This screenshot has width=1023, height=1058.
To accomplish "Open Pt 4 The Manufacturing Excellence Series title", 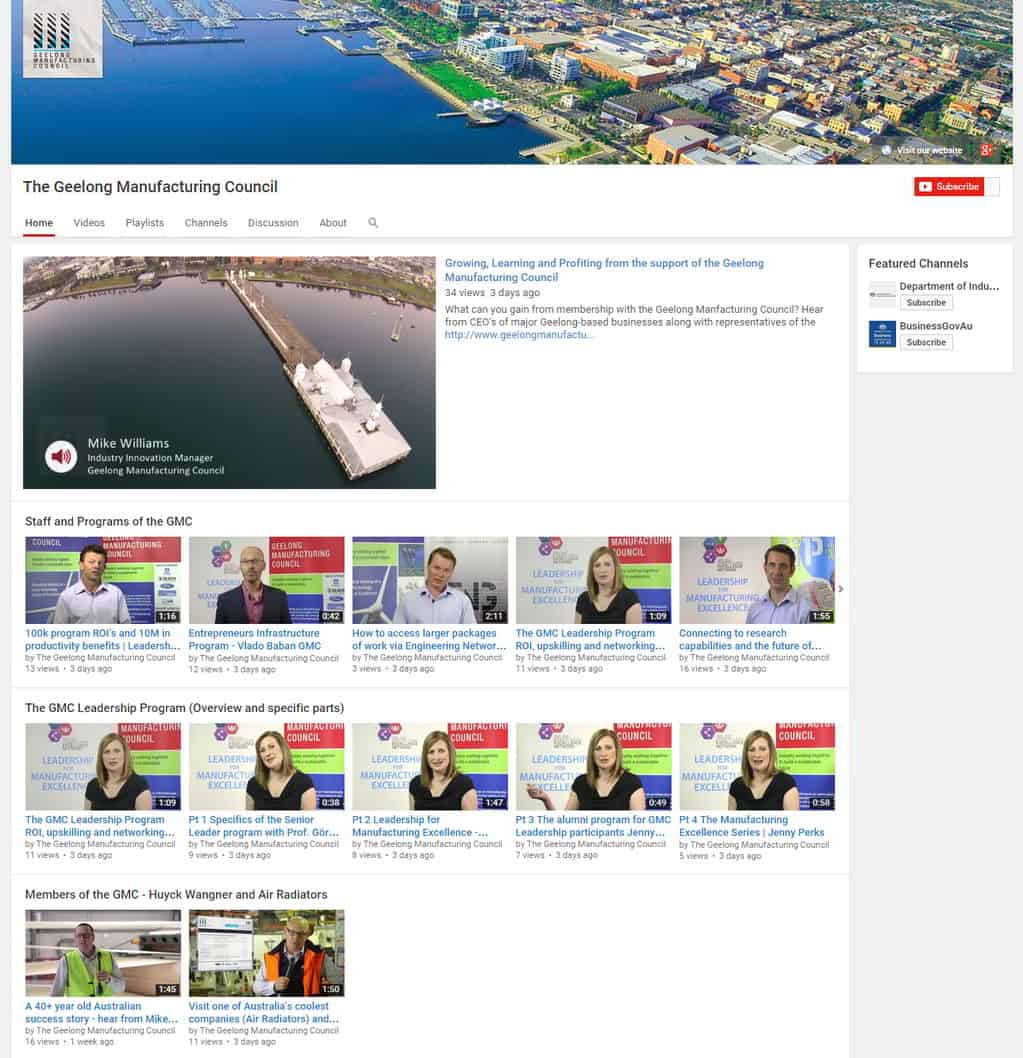I will point(752,825).
